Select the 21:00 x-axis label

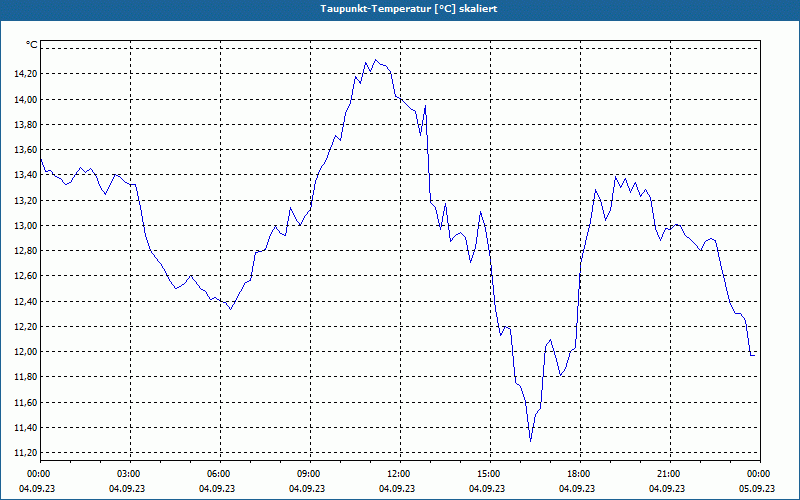point(669,474)
